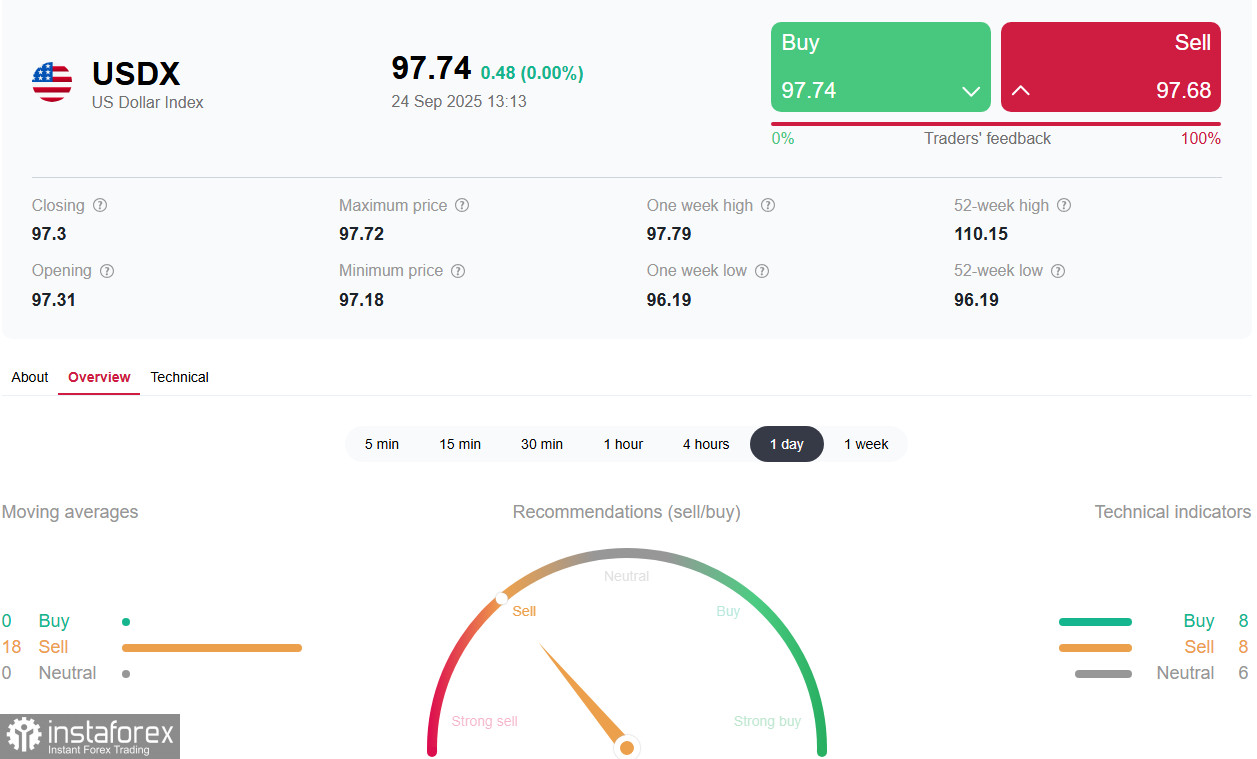The image size is (1257, 759).
Task: Click the 0% buy feedback percentage
Action: point(783,139)
